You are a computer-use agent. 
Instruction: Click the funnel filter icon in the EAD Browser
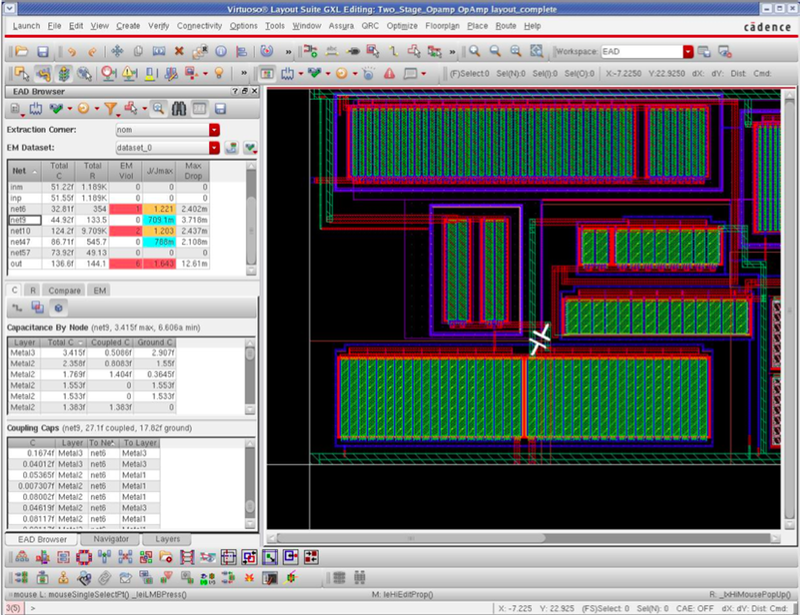110,108
